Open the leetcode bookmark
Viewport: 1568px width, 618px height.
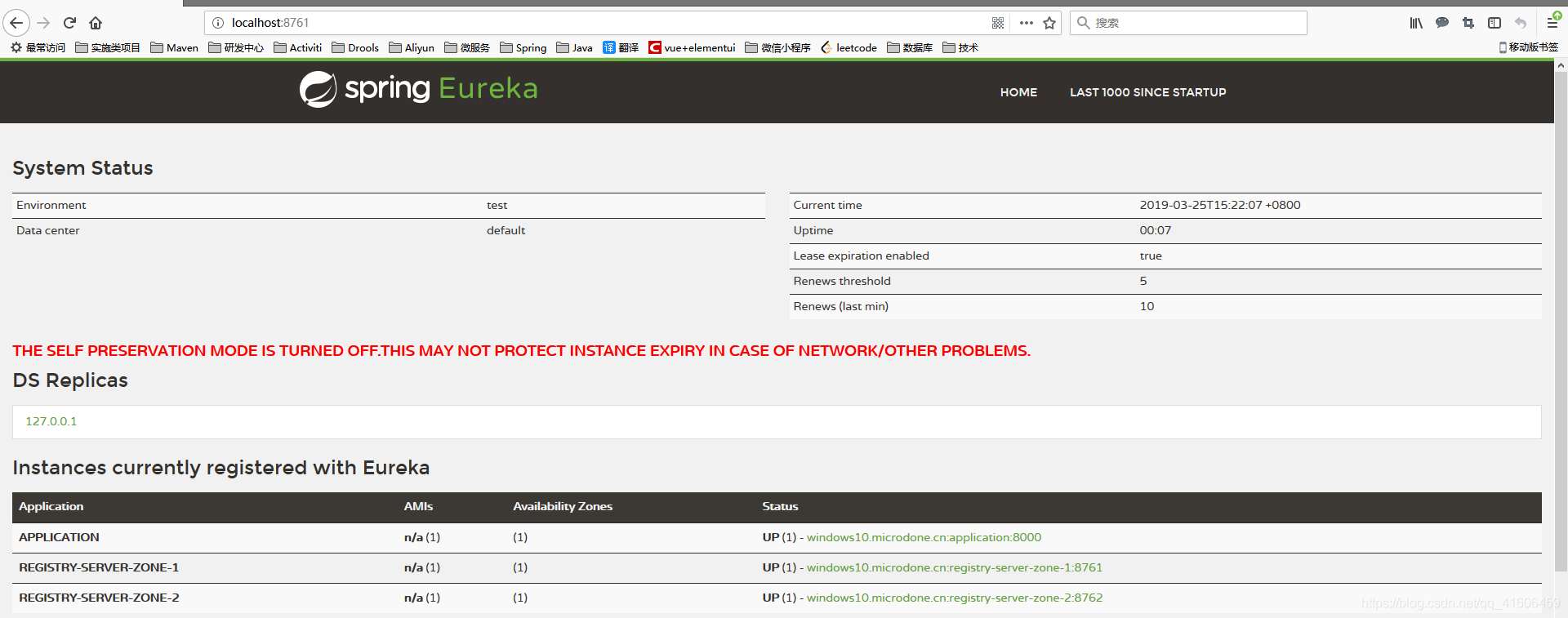(849, 47)
